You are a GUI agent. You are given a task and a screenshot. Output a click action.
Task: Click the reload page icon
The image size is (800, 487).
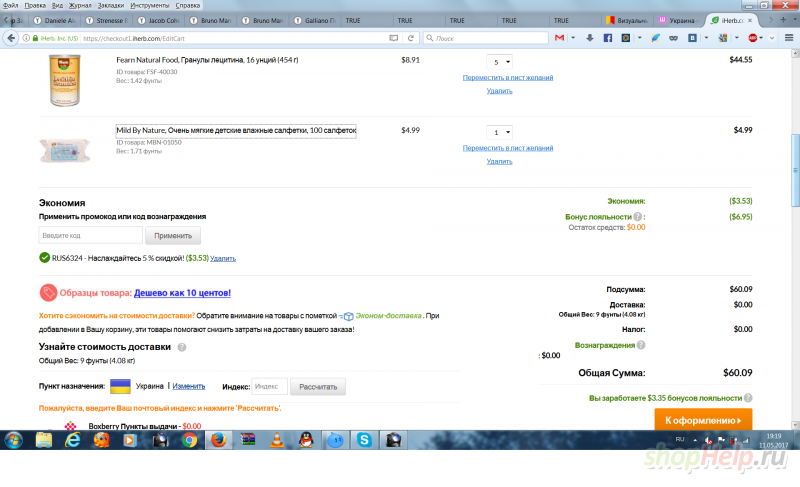tap(411, 38)
